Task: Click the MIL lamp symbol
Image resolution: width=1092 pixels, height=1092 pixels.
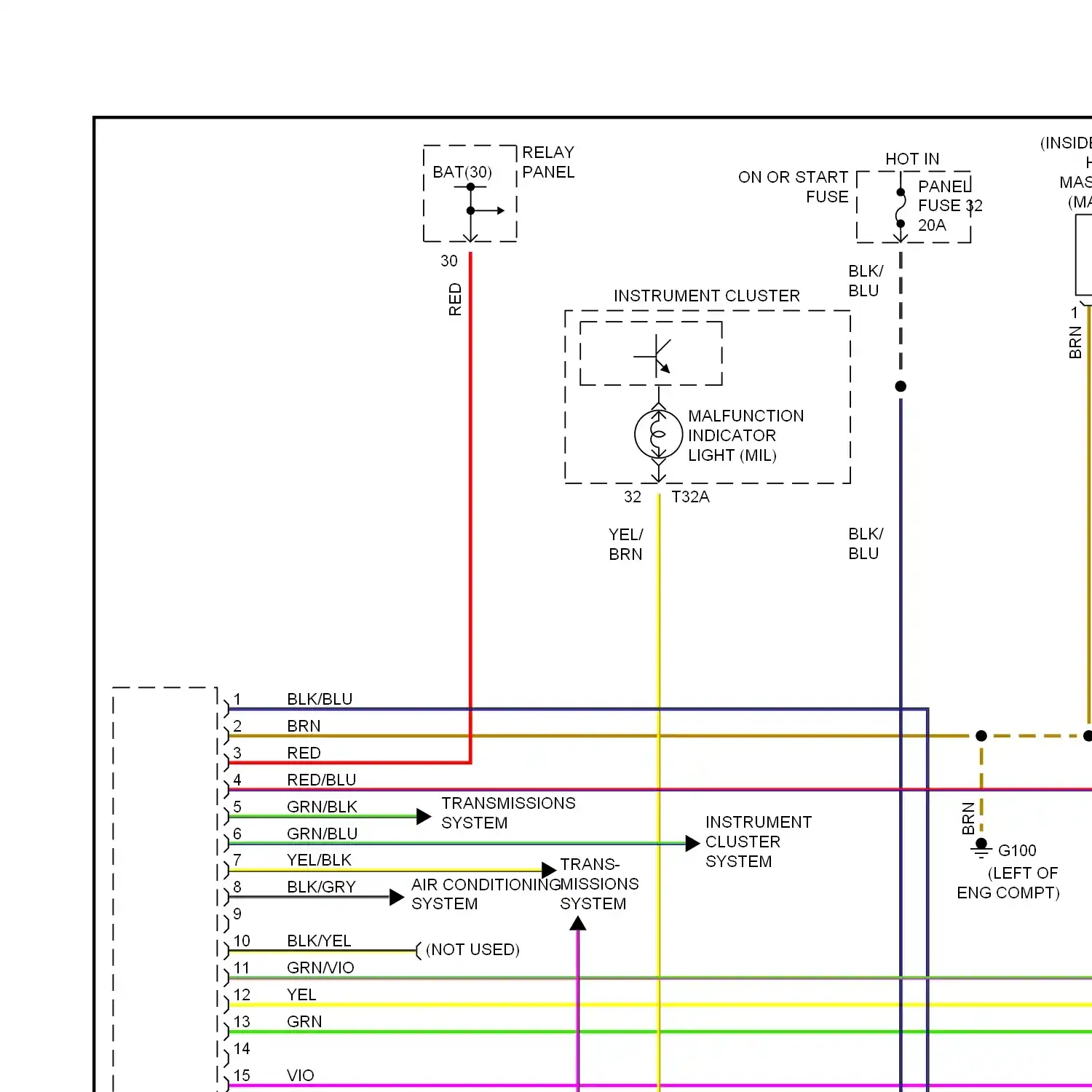Action: click(x=658, y=435)
